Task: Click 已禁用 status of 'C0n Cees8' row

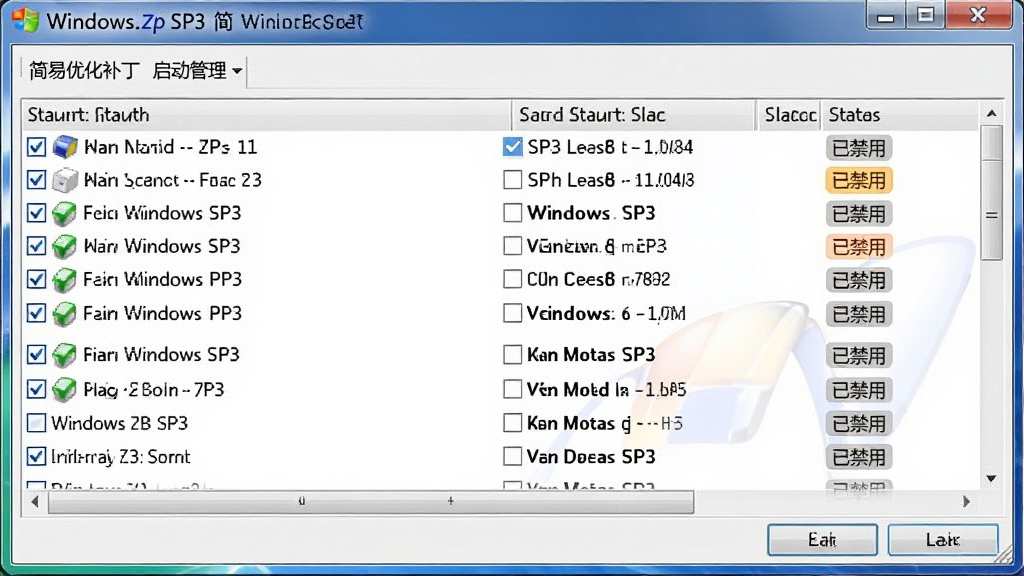Action: [x=859, y=280]
